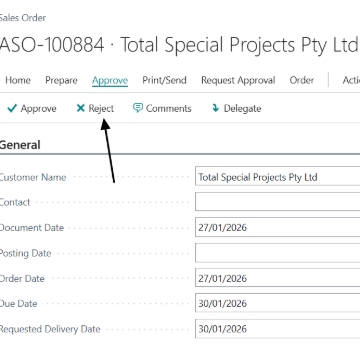
Task: Switch to the Order tab
Action: [x=302, y=80]
